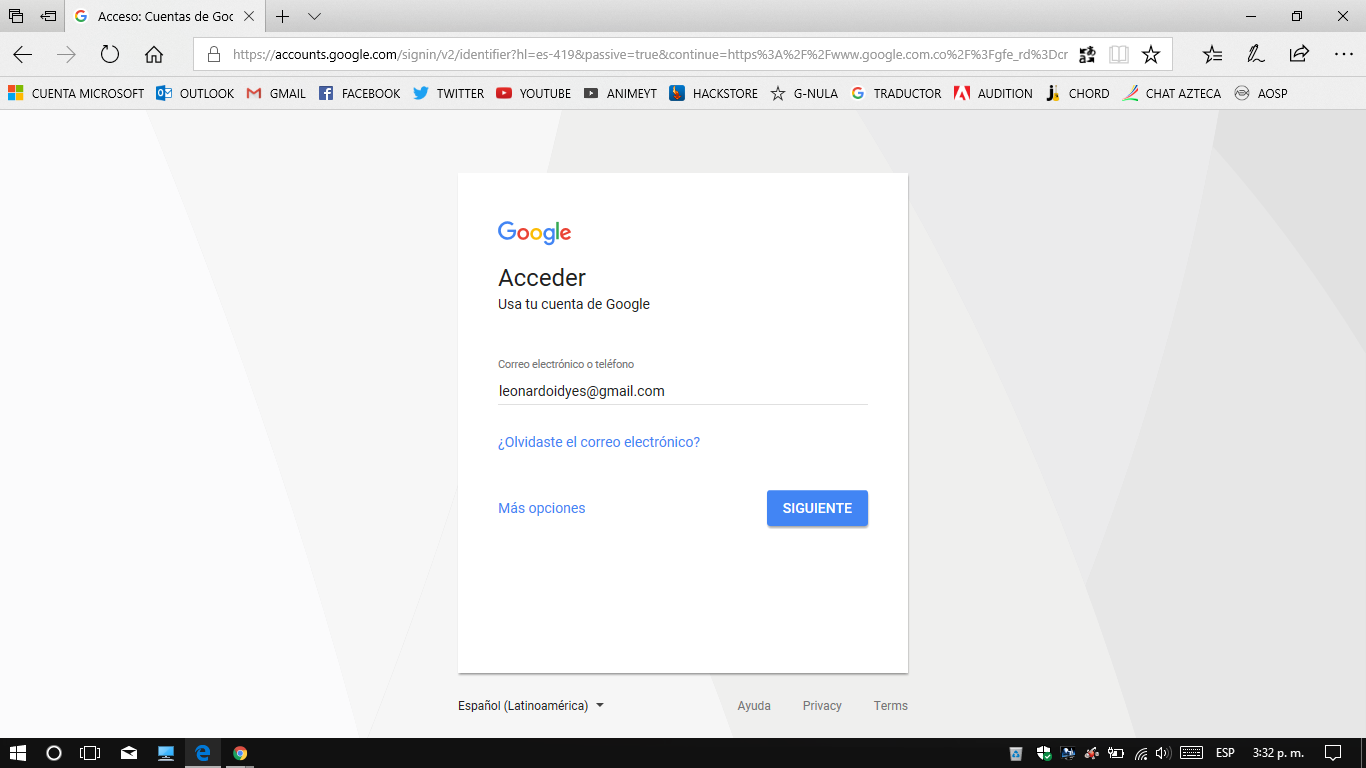Open the Privacy link
Viewport: 1366px width, 768px height.
click(822, 706)
